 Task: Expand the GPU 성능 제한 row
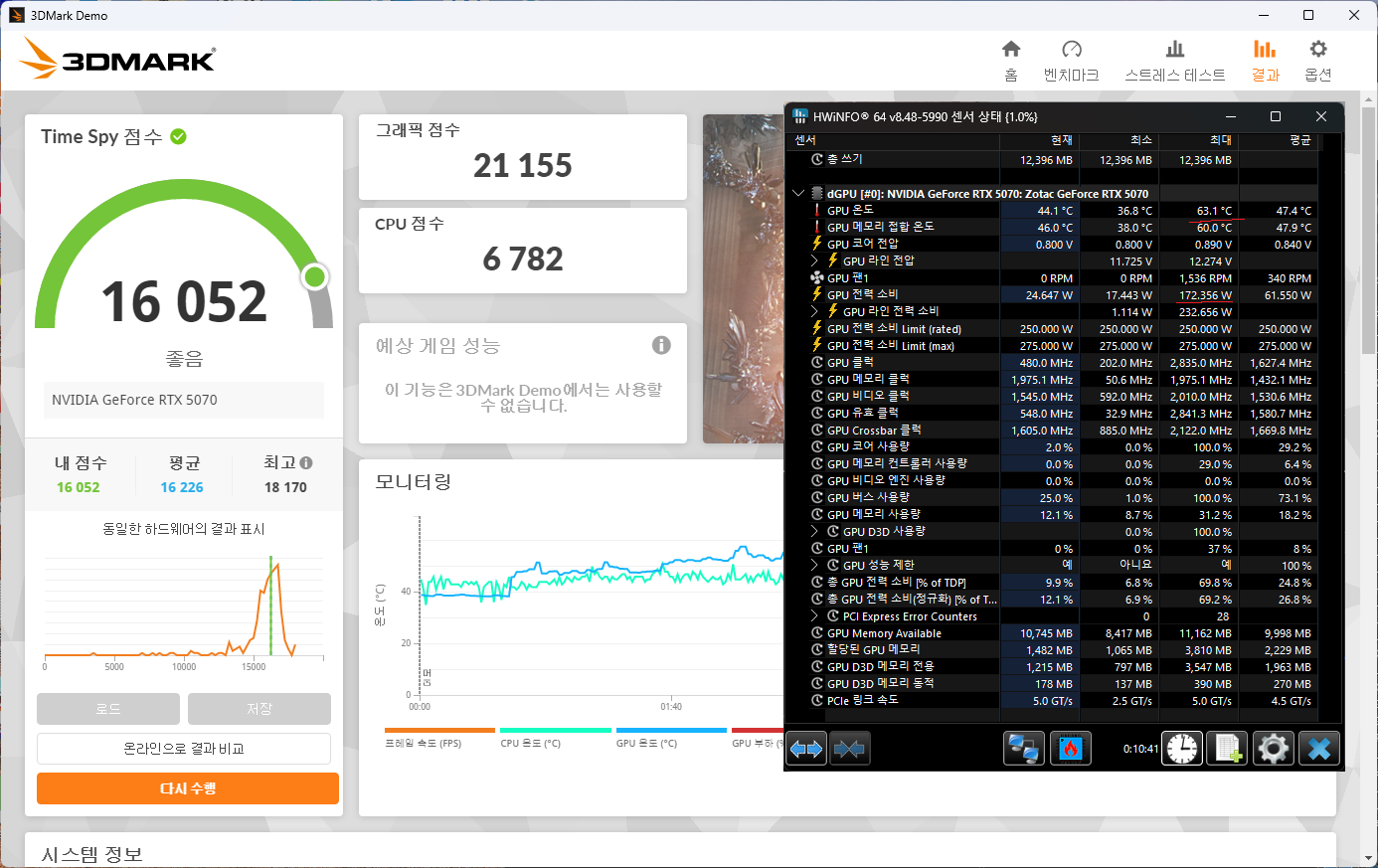coord(815,565)
